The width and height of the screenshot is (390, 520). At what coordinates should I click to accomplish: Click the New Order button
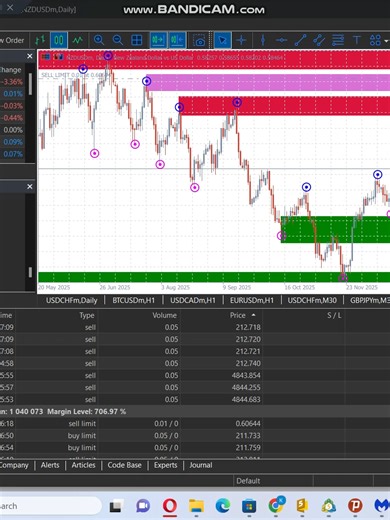pyautogui.click(x=13, y=40)
